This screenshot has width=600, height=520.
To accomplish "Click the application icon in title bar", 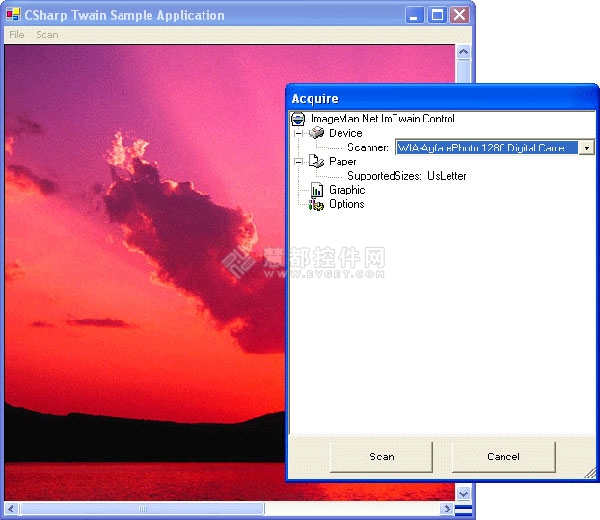I will (13, 15).
